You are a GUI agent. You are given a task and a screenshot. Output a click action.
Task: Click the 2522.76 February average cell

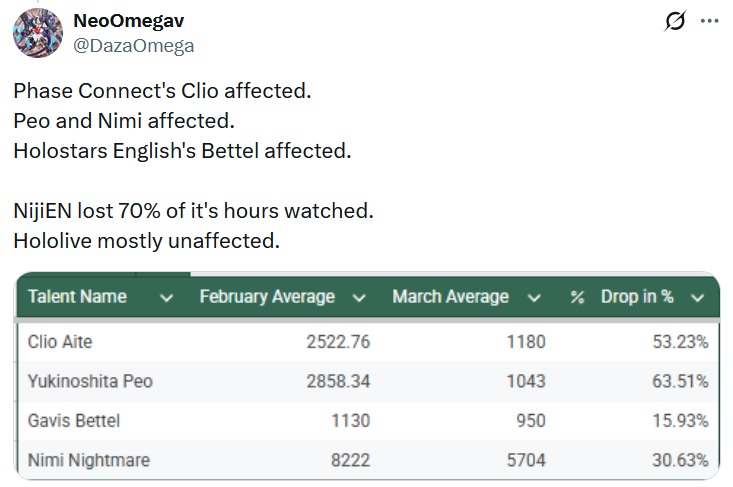(x=338, y=342)
